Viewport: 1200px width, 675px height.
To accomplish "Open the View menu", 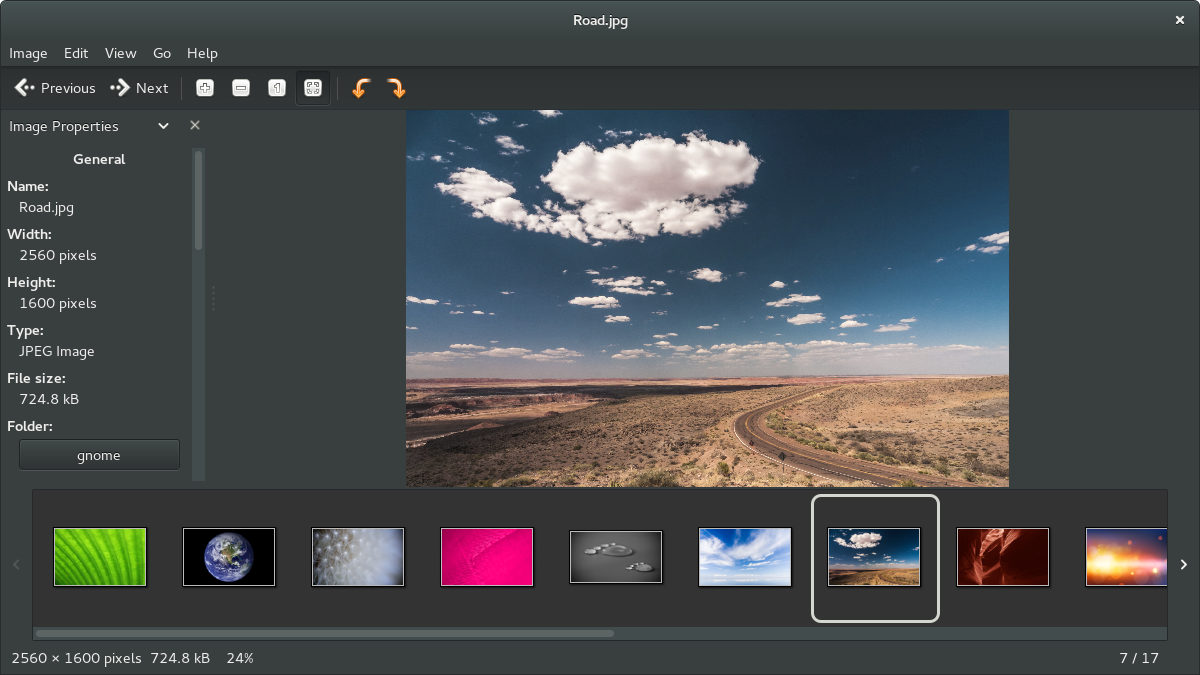I will tap(120, 53).
